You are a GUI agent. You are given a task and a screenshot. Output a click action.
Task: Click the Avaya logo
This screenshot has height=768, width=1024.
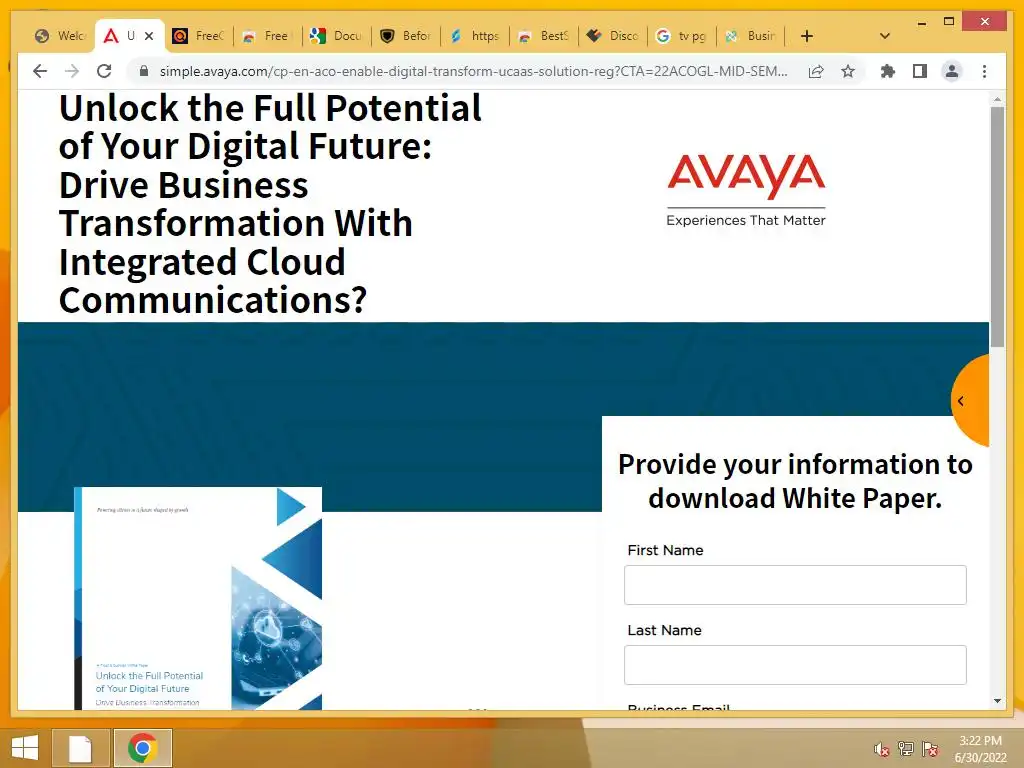[746, 176]
